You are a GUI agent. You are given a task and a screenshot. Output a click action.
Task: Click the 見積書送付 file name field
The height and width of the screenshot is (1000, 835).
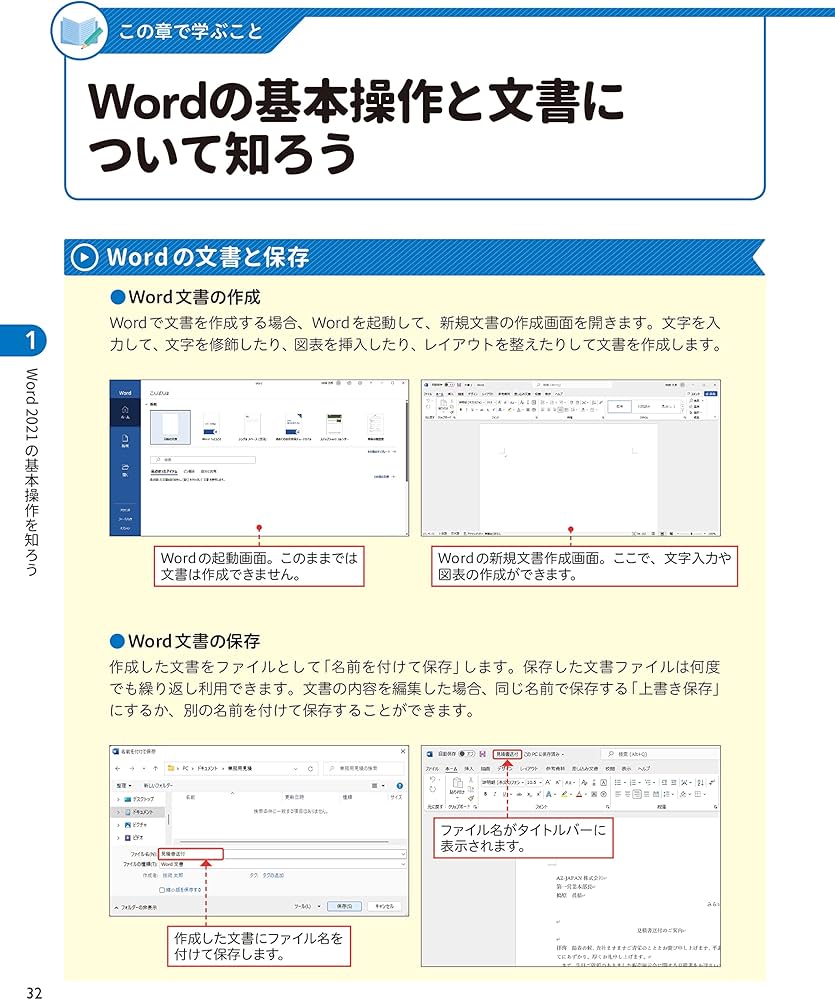[190, 853]
